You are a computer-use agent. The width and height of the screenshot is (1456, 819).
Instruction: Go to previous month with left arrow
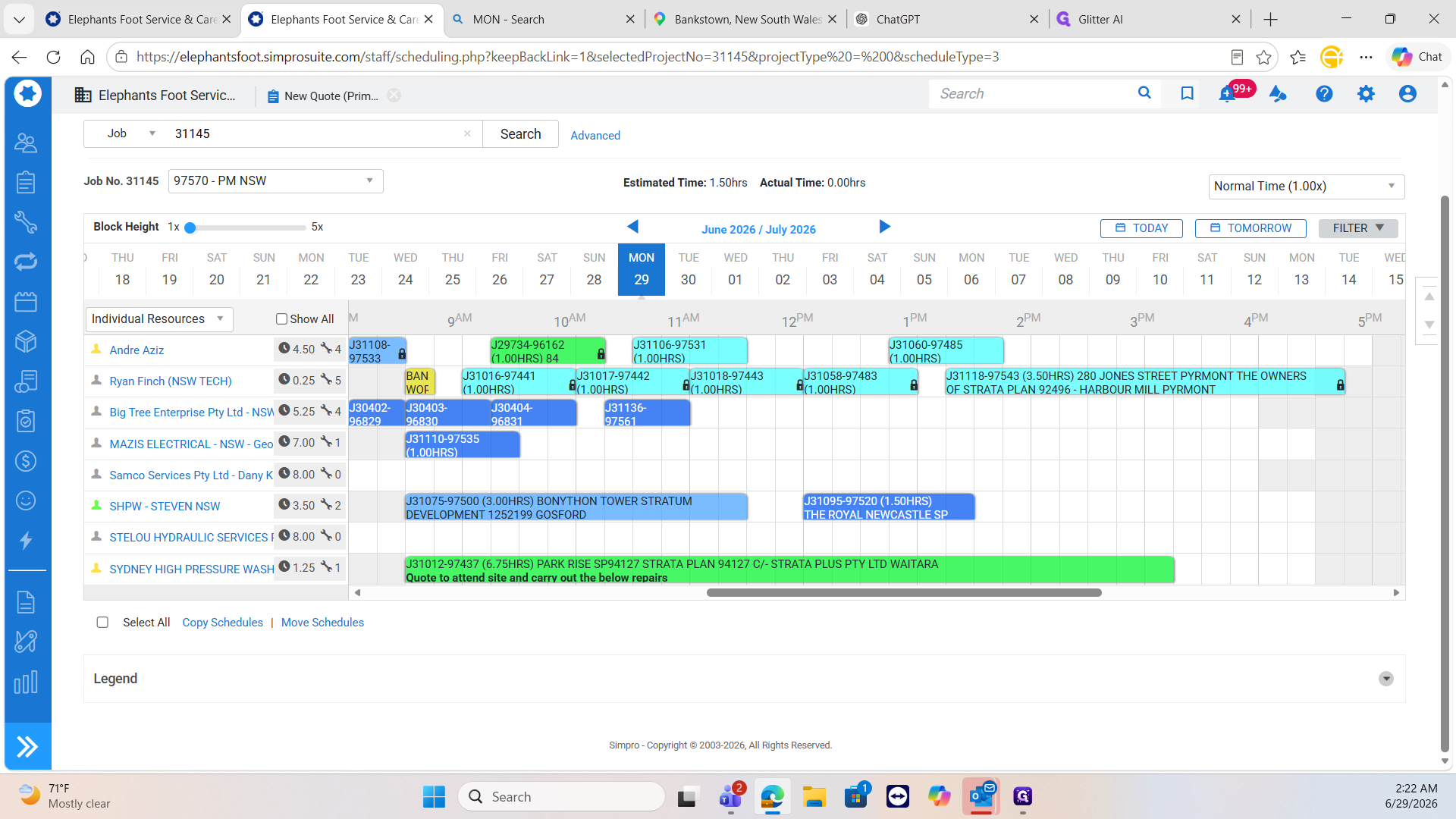tap(633, 226)
